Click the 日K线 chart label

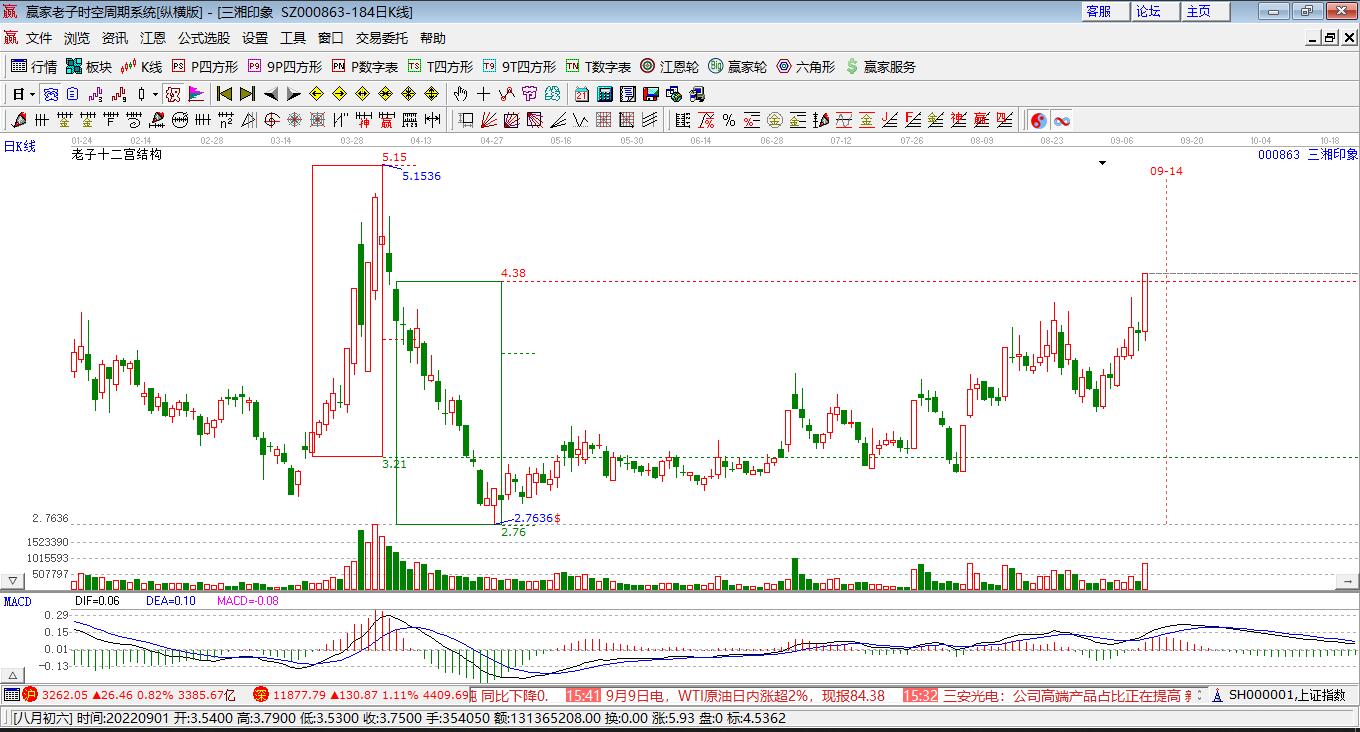coord(20,147)
